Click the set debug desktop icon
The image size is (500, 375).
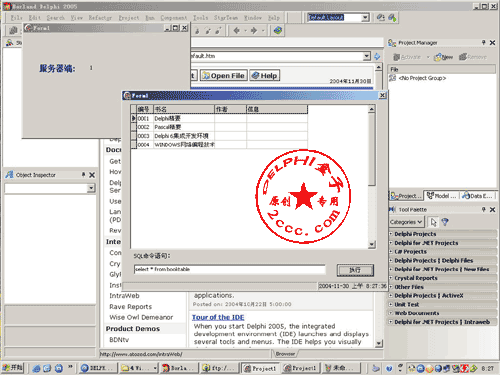[x=392, y=17]
